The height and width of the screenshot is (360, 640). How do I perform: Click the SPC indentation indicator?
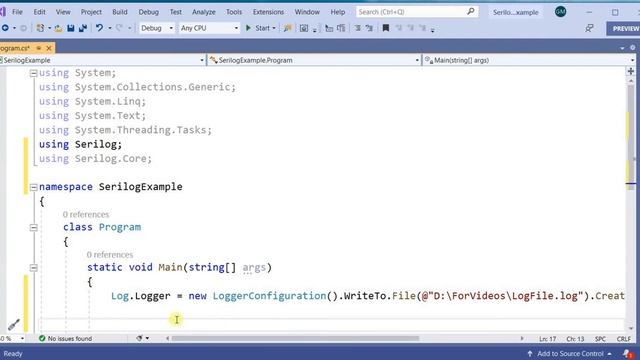(600, 339)
